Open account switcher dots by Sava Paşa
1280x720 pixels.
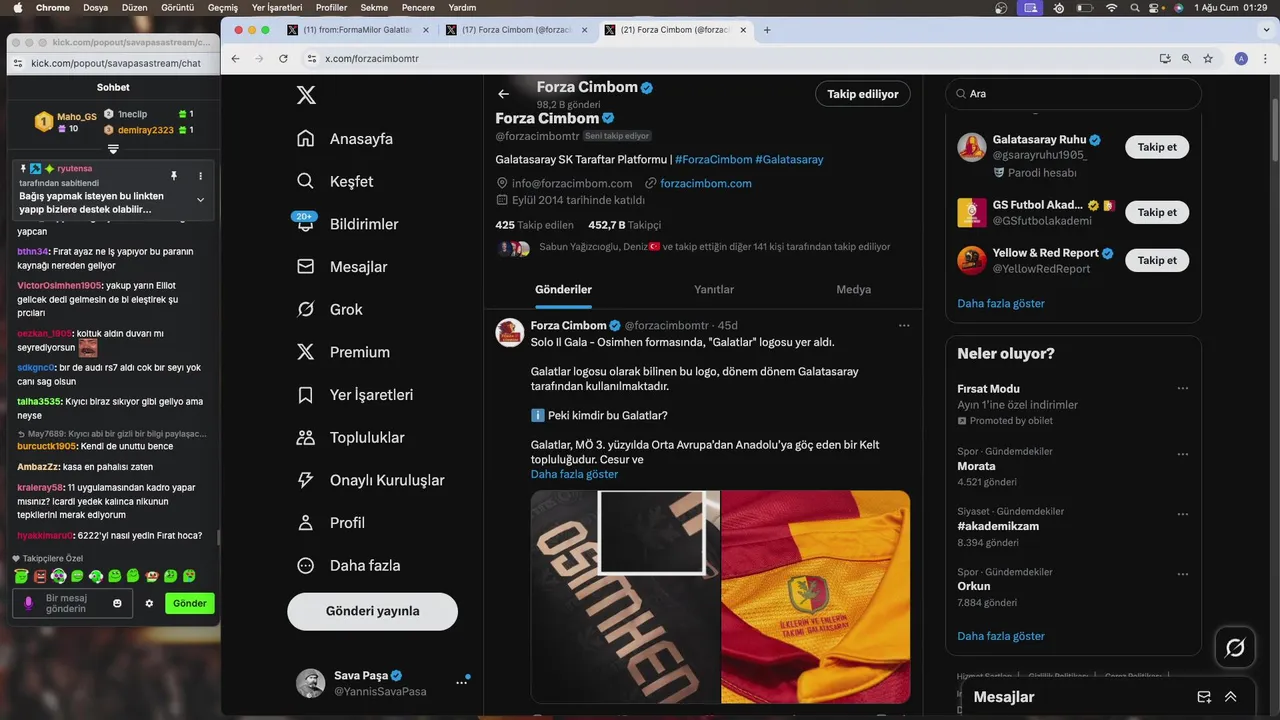pyautogui.click(x=461, y=682)
